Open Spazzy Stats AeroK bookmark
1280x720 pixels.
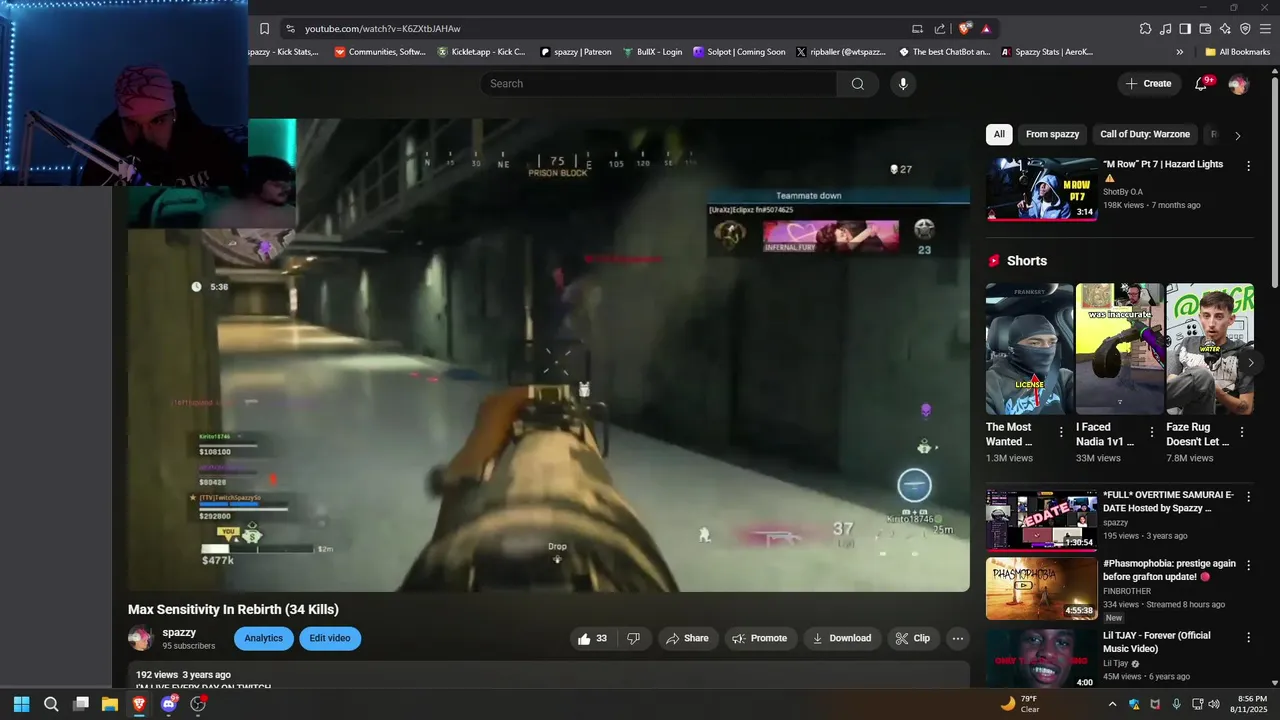tap(1048, 52)
